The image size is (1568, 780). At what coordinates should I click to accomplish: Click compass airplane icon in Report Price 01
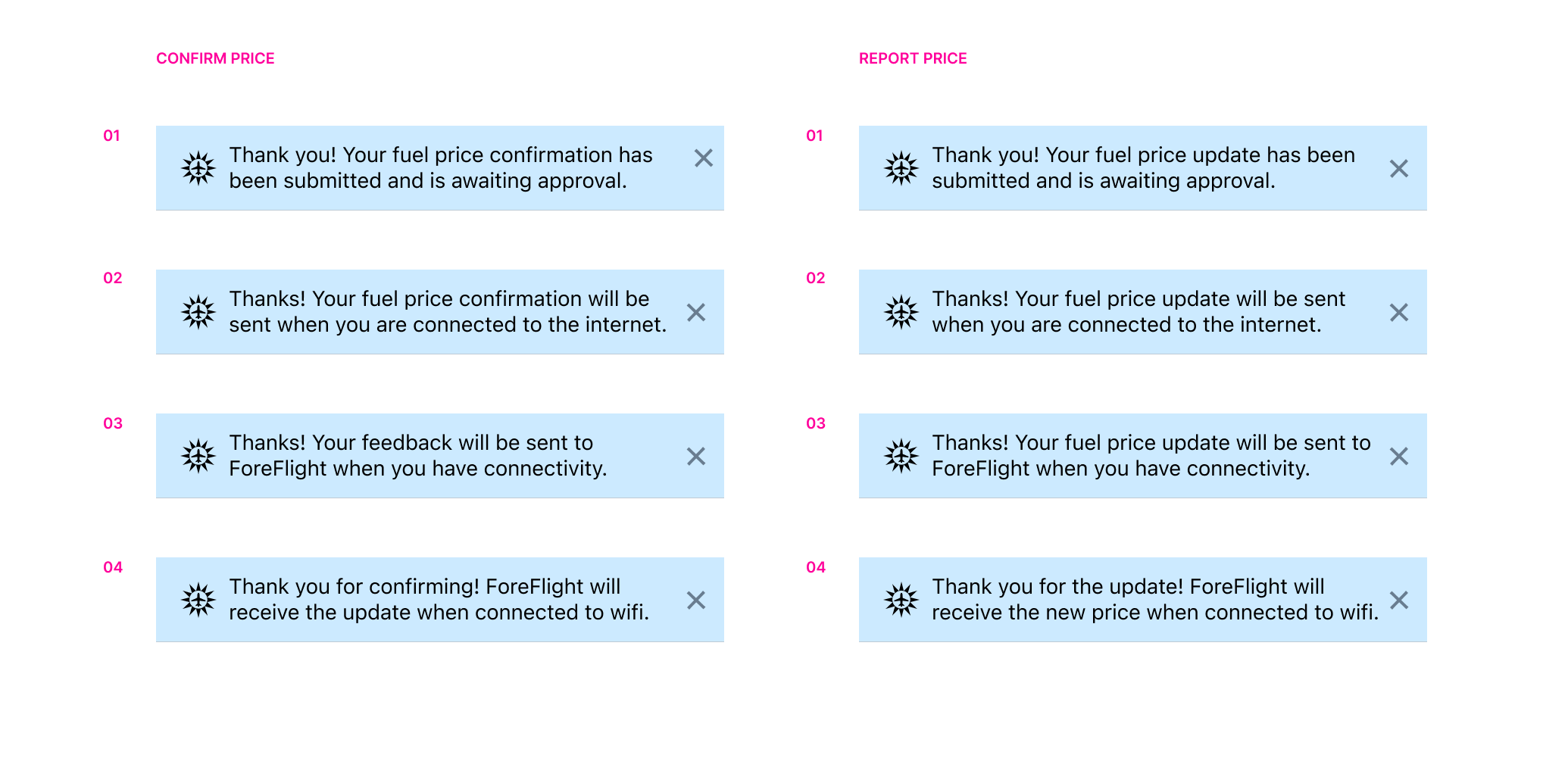pos(901,168)
